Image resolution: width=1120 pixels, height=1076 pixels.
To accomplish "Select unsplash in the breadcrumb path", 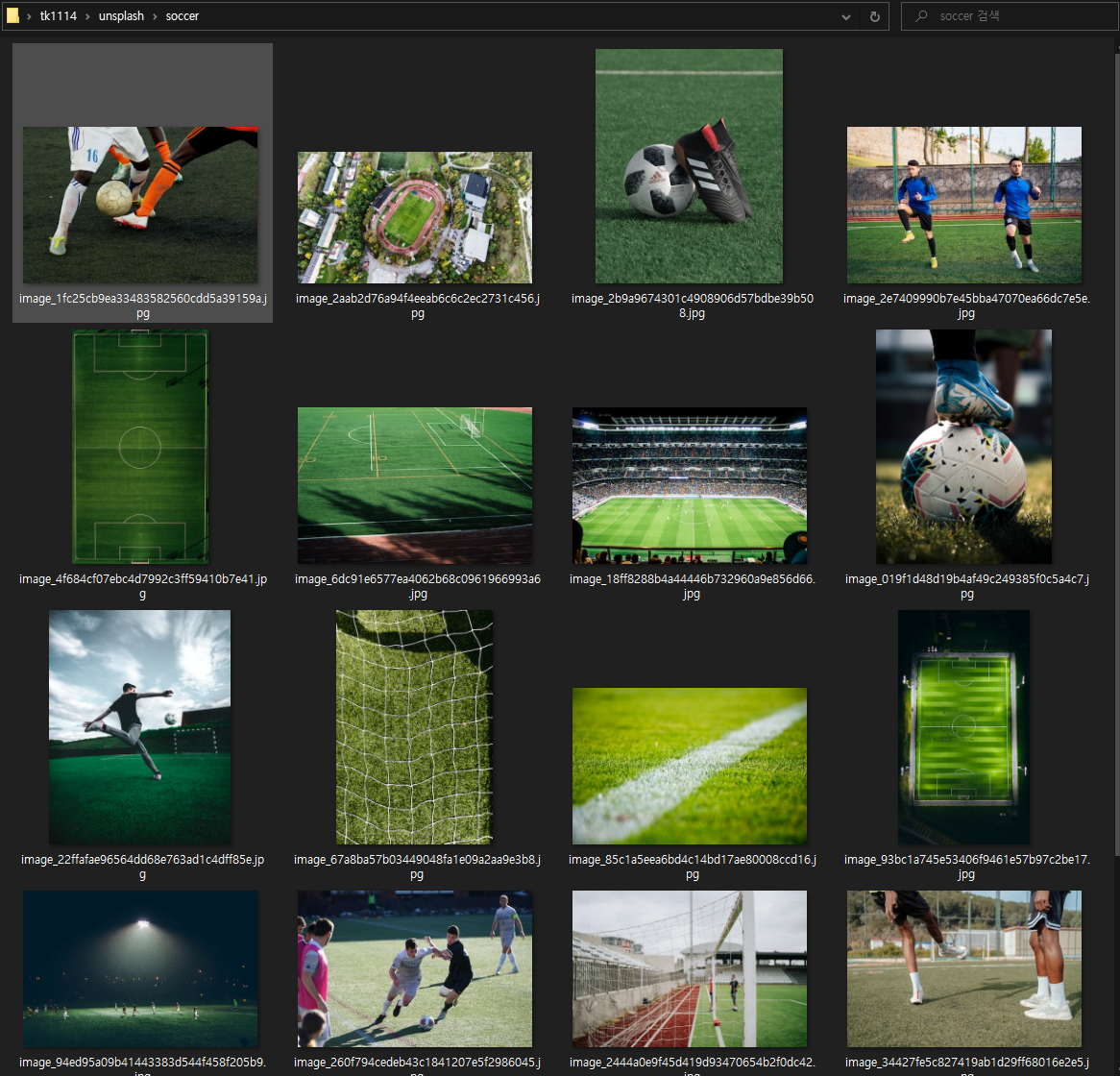I will pos(121,15).
